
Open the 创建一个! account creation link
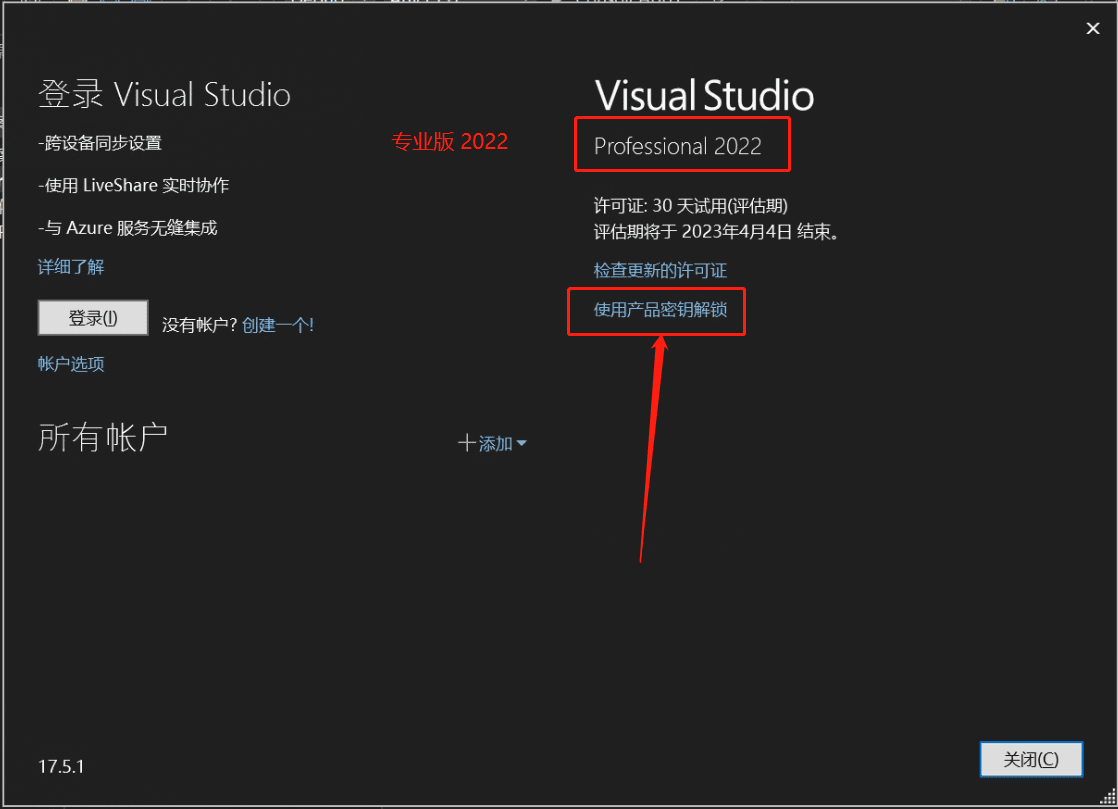tap(278, 324)
